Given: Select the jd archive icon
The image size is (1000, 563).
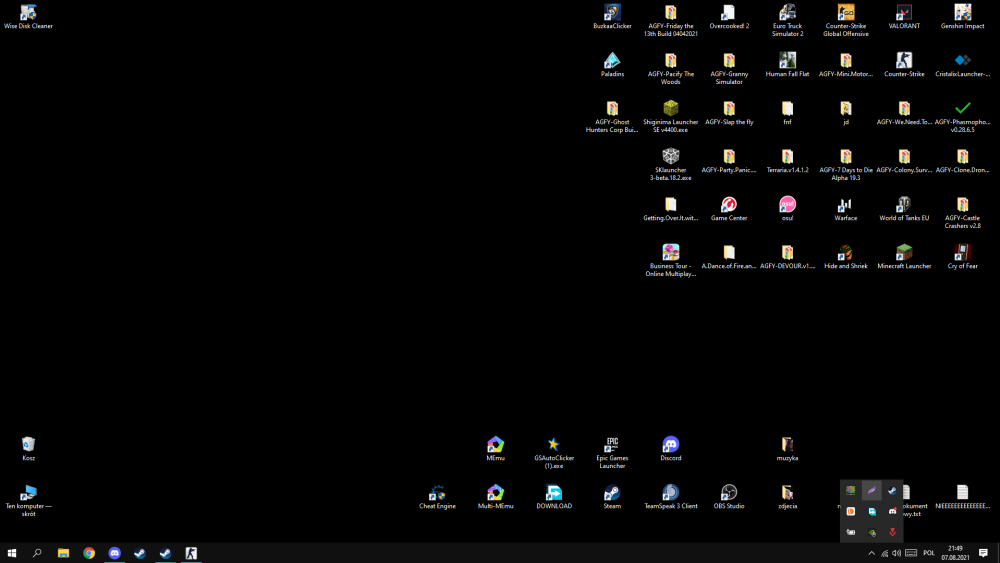Looking at the screenshot, I should 846,112.
